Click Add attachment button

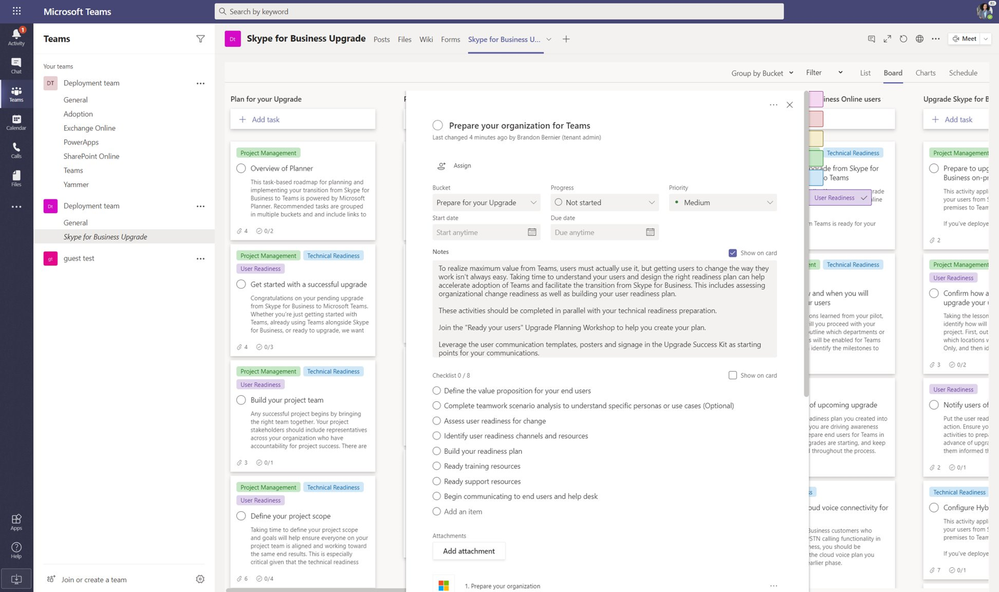(468, 551)
